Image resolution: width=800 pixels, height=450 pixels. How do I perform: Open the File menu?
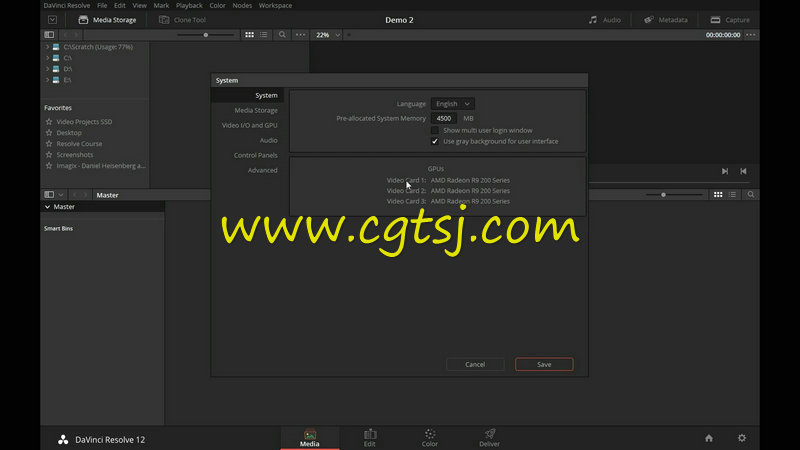point(102,5)
